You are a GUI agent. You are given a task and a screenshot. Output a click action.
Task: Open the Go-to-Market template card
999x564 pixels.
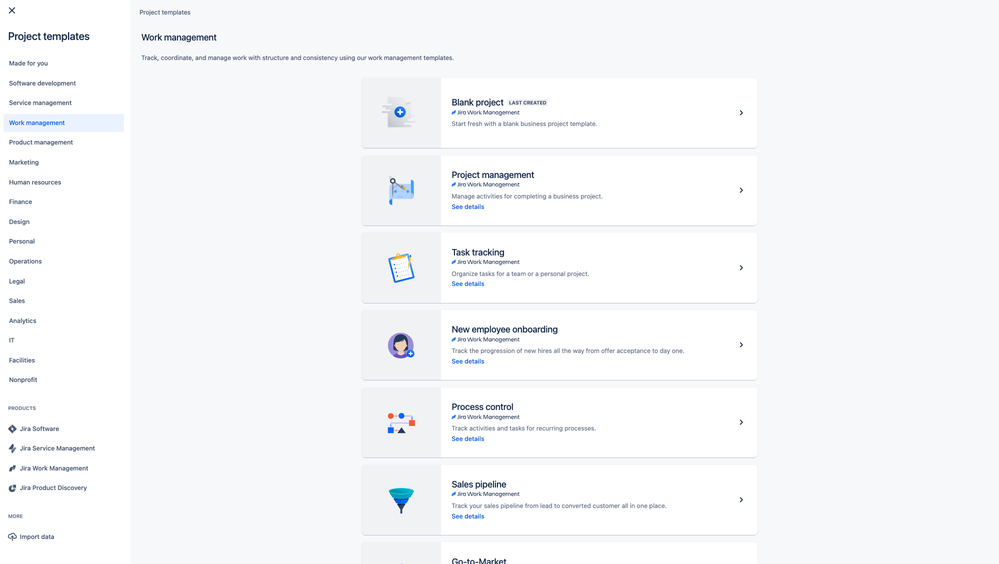click(559, 553)
